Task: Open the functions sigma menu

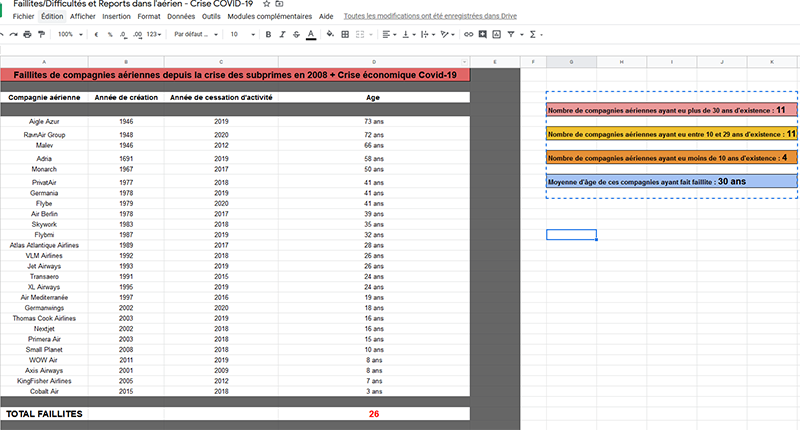Action: pyautogui.click(x=535, y=34)
